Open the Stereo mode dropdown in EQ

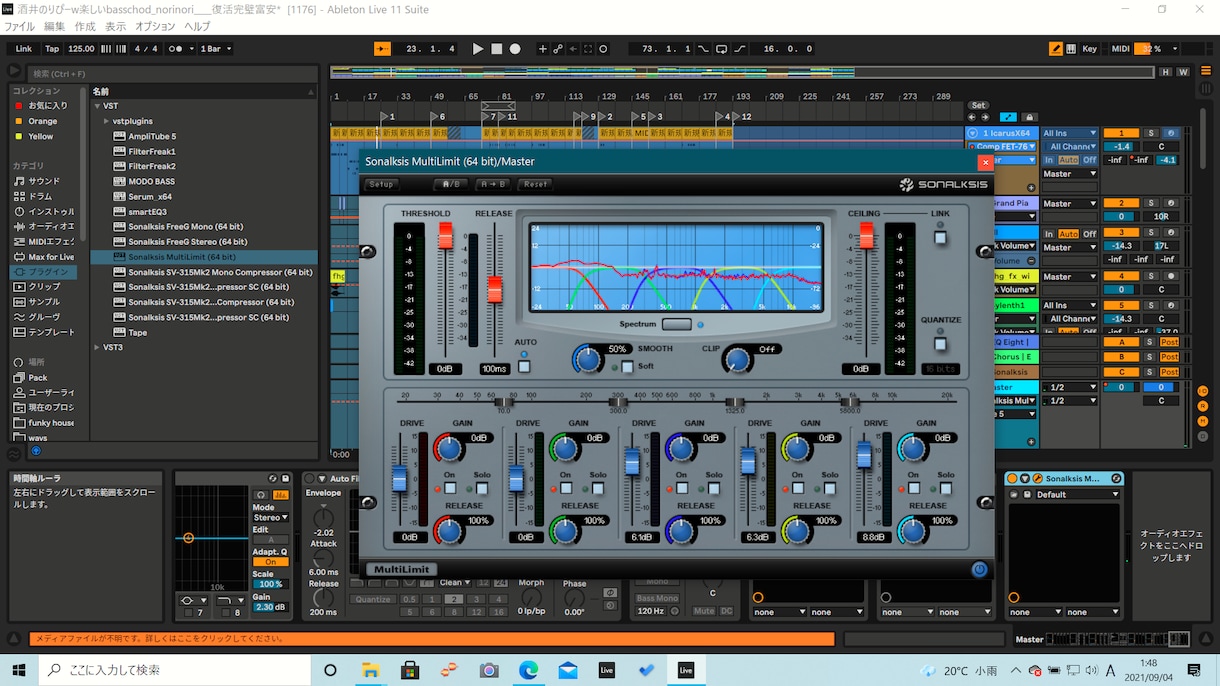point(270,518)
